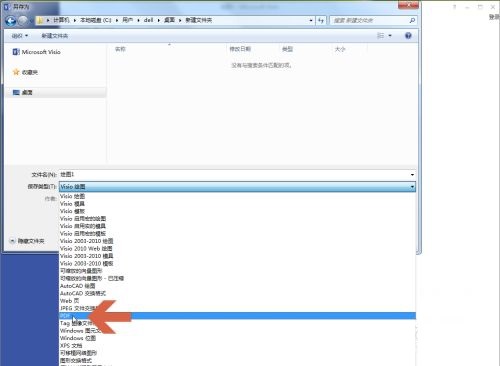This screenshot has height=366, width=500.
Task: Go to 用户 in the address breadcrumb
Action: pyautogui.click(x=128, y=20)
